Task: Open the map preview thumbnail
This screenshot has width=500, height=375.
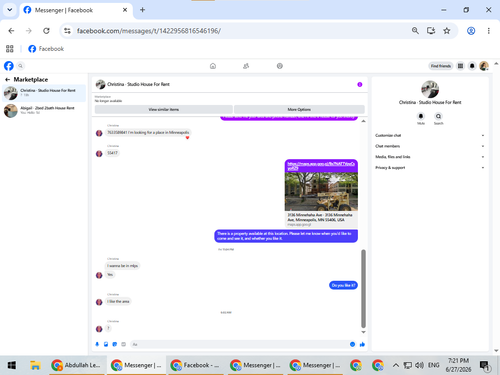Action: [321, 192]
